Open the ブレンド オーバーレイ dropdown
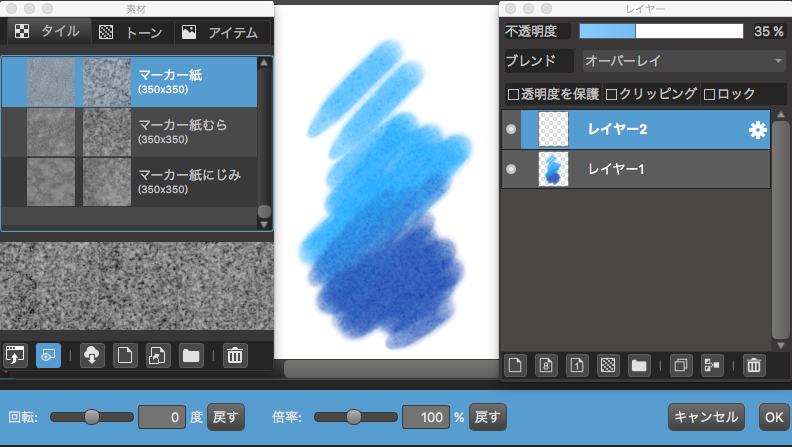 [x=684, y=61]
